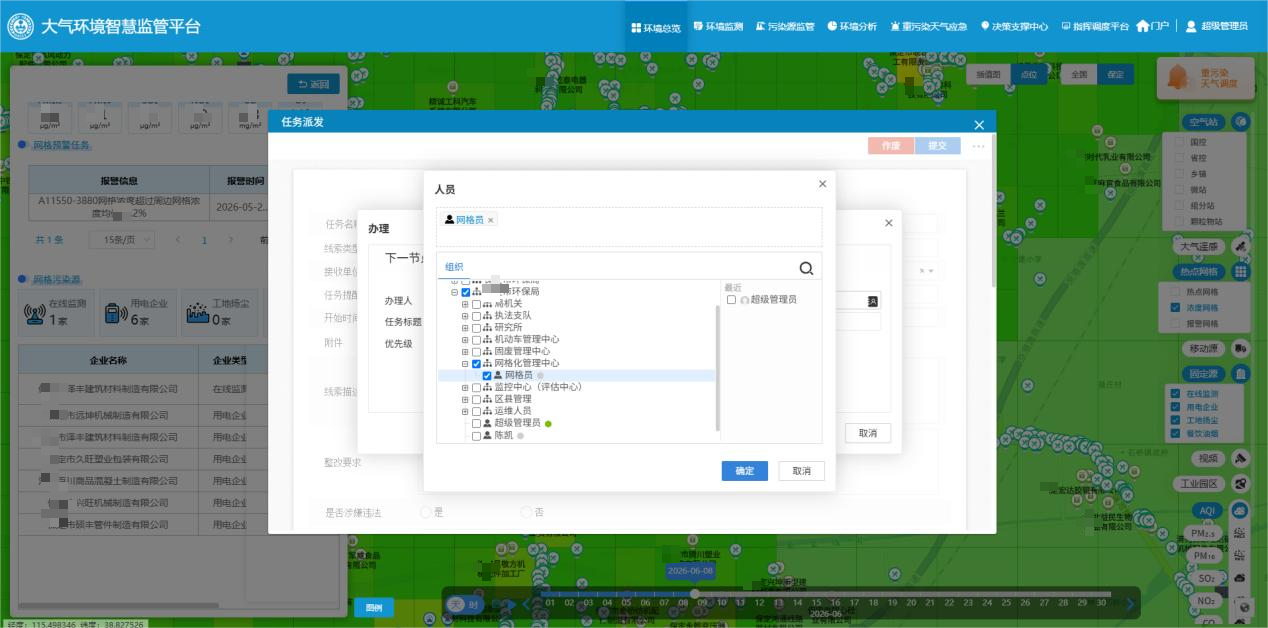Click 取消 in the 办理 dialog

tap(867, 433)
